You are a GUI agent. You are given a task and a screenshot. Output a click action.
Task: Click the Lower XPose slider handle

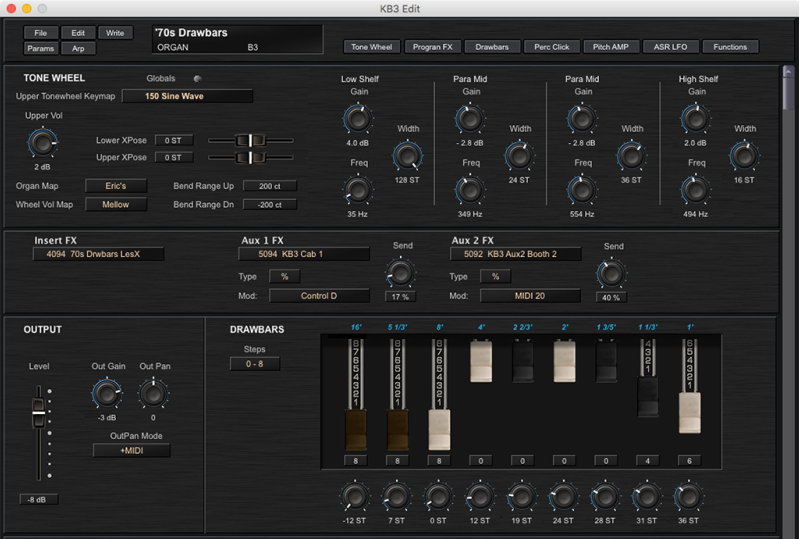click(x=250, y=140)
